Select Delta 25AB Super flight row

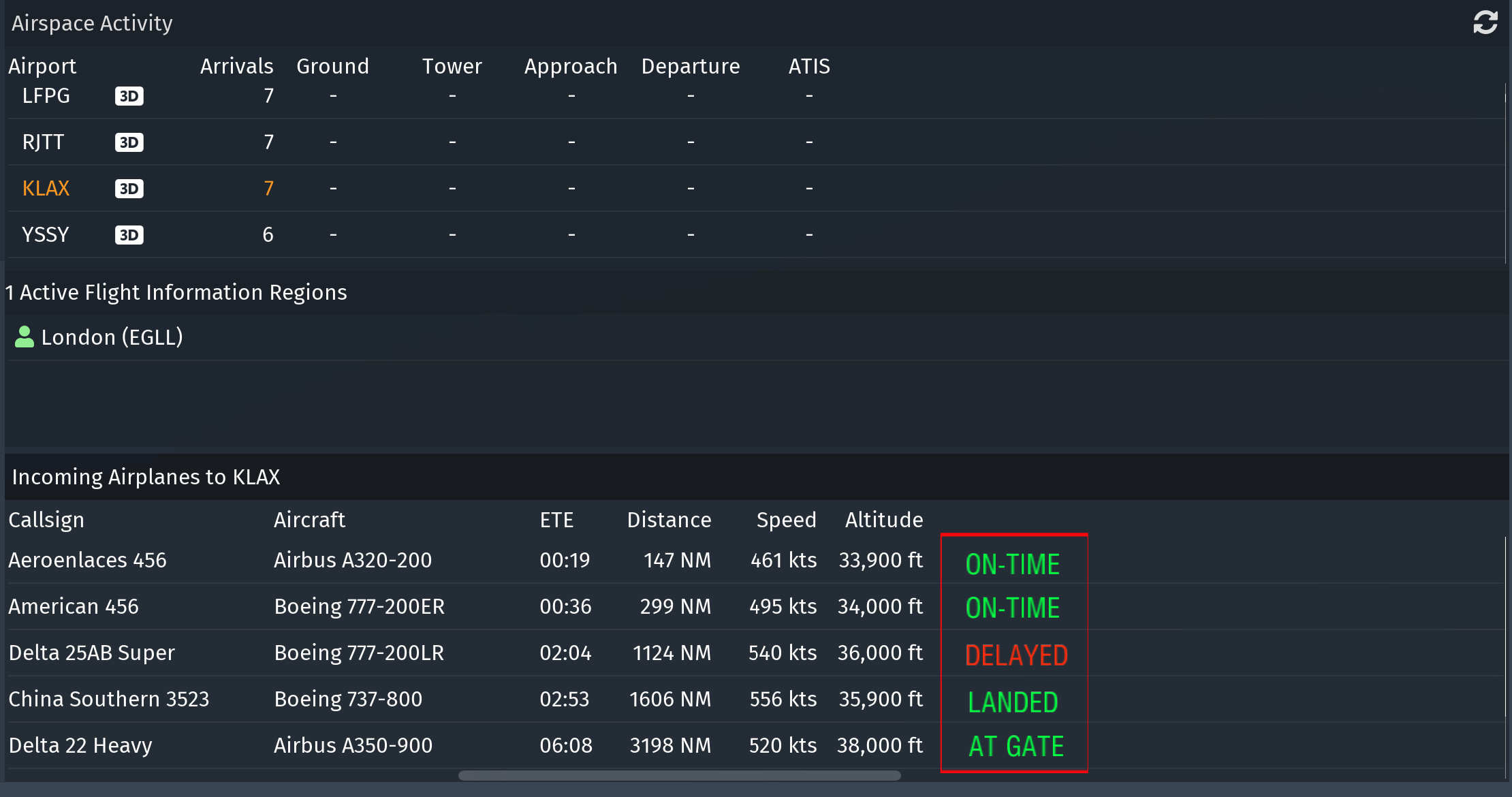(x=92, y=653)
